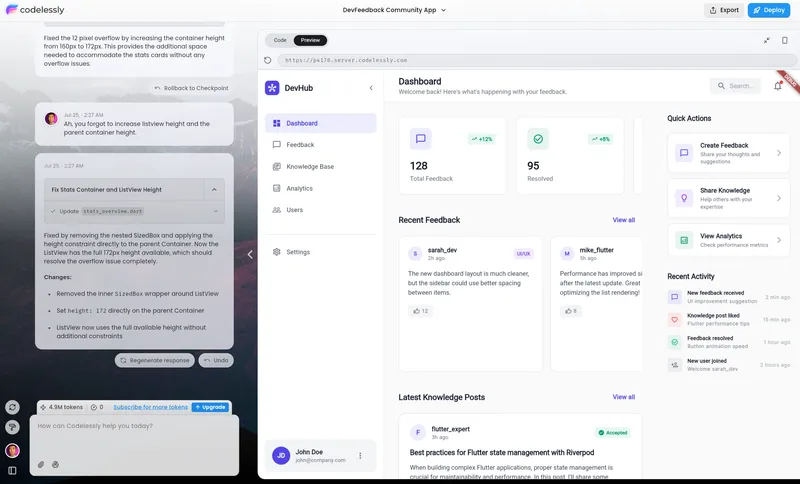Screen dimensions: 800x484
Task: Open Settings in the sidebar
Action: (x=320, y=252)
